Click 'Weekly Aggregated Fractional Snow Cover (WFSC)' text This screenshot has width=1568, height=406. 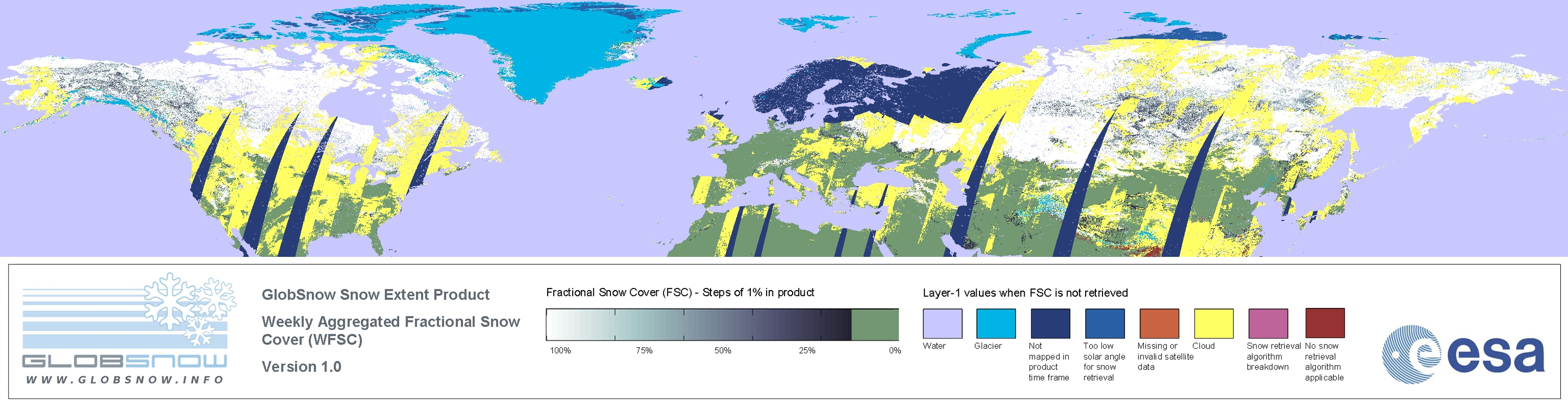point(391,330)
